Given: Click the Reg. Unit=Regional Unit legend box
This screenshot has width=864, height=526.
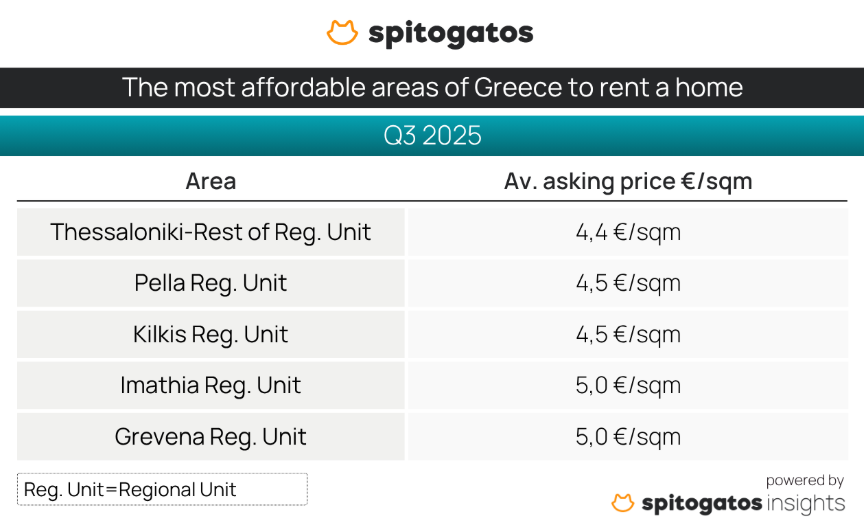Looking at the screenshot, I should coord(162,489).
